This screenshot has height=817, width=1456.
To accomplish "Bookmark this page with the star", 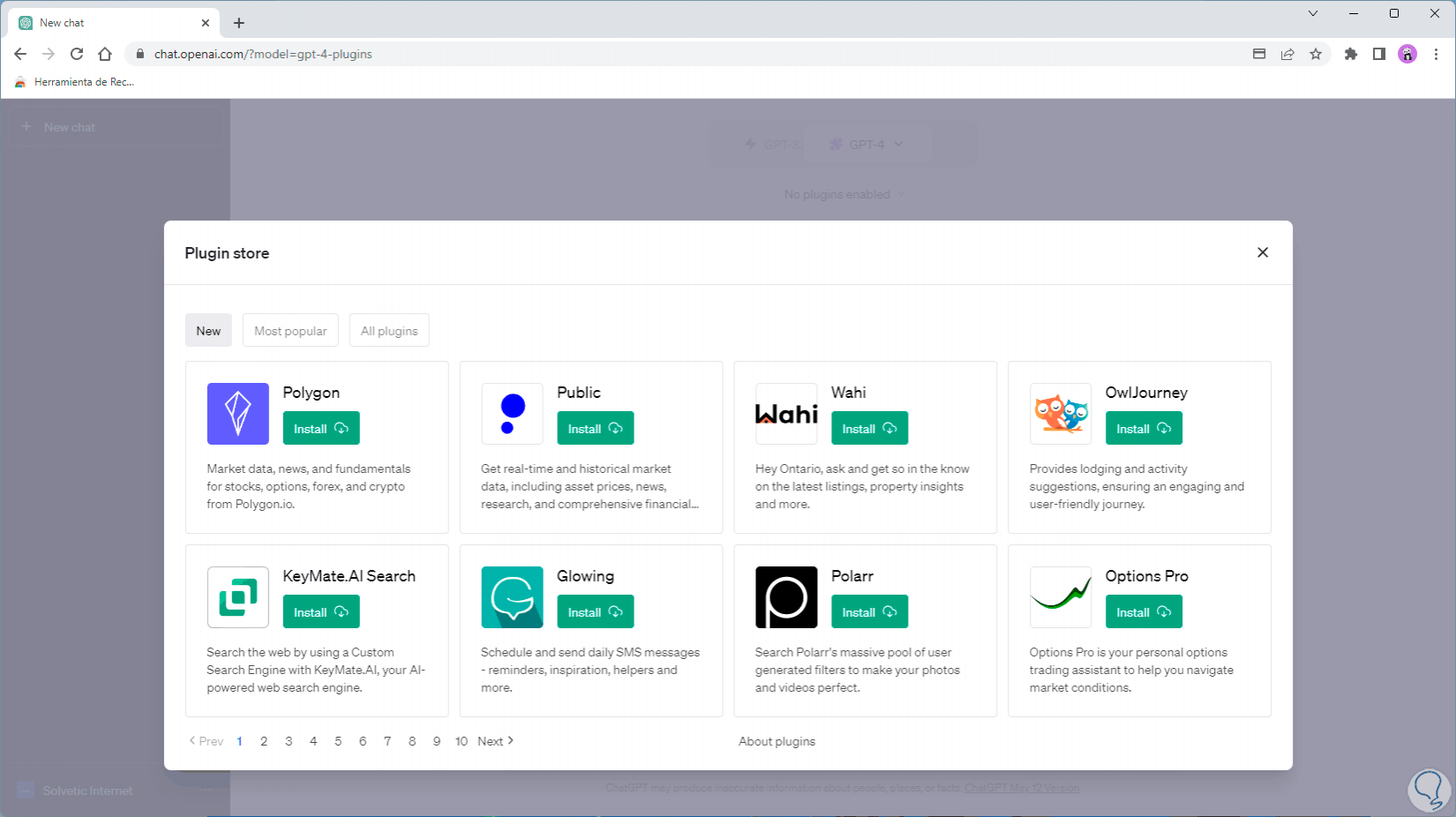I will coord(1316,54).
